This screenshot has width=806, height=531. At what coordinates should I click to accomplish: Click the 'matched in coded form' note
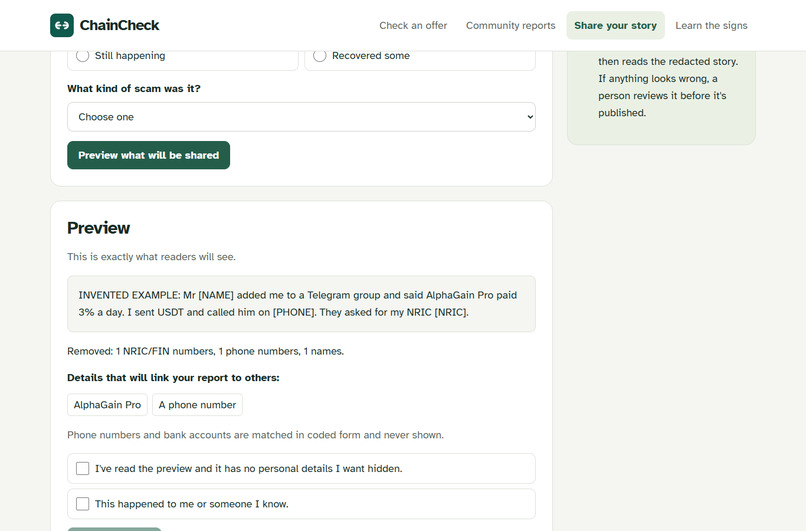pyautogui.click(x=255, y=435)
